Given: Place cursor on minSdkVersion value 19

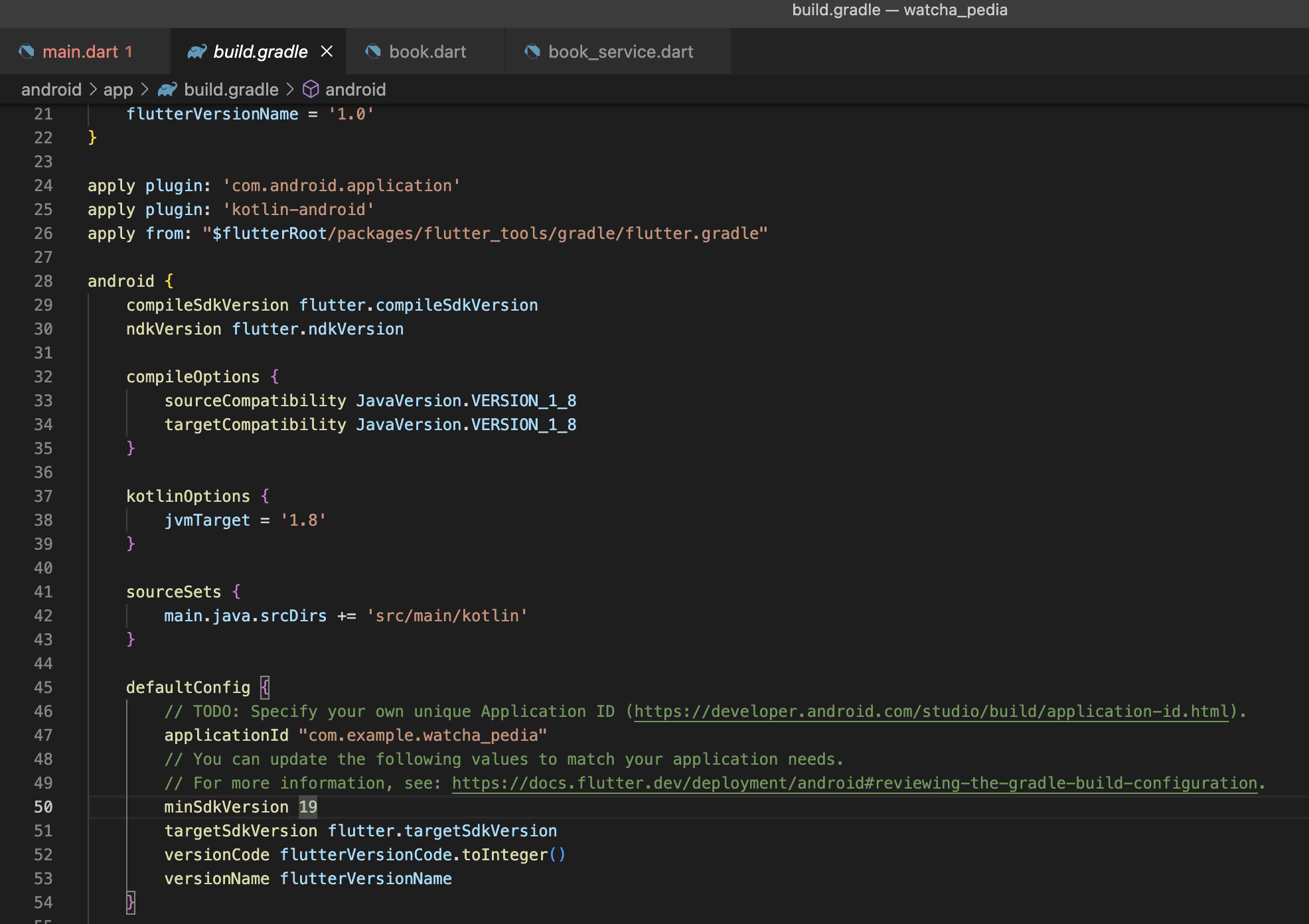Looking at the screenshot, I should click(x=308, y=807).
